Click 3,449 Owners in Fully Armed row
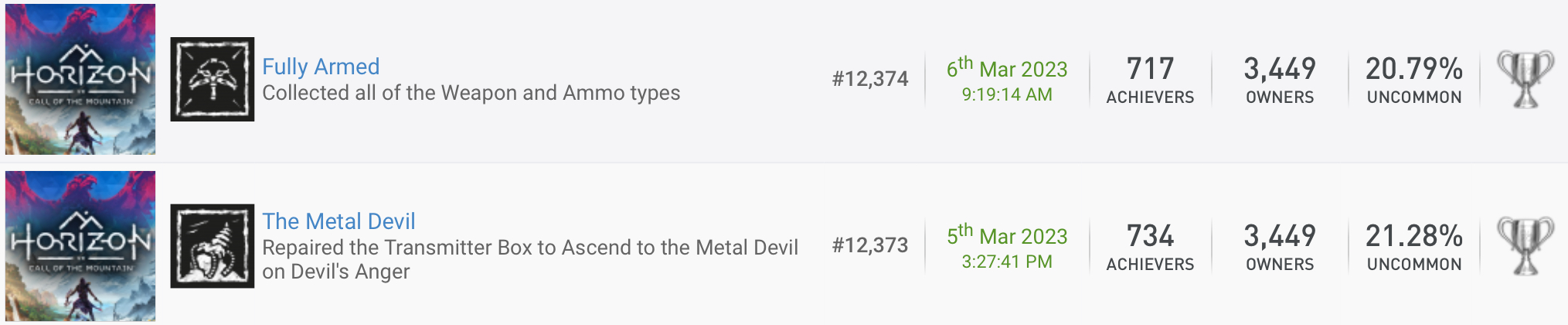This screenshot has height=325, width=1568. (1280, 80)
